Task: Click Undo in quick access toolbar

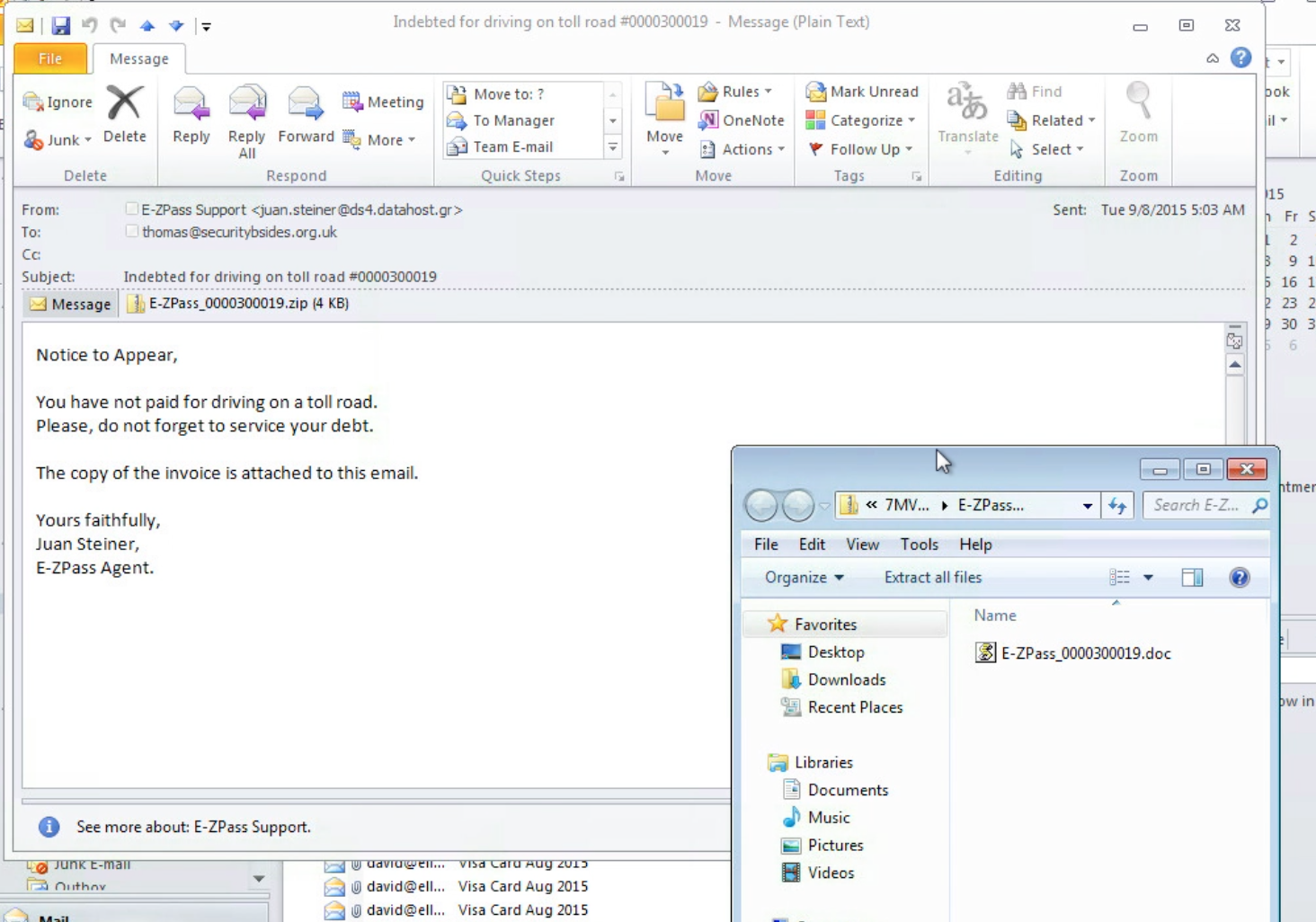Action: coord(89,25)
